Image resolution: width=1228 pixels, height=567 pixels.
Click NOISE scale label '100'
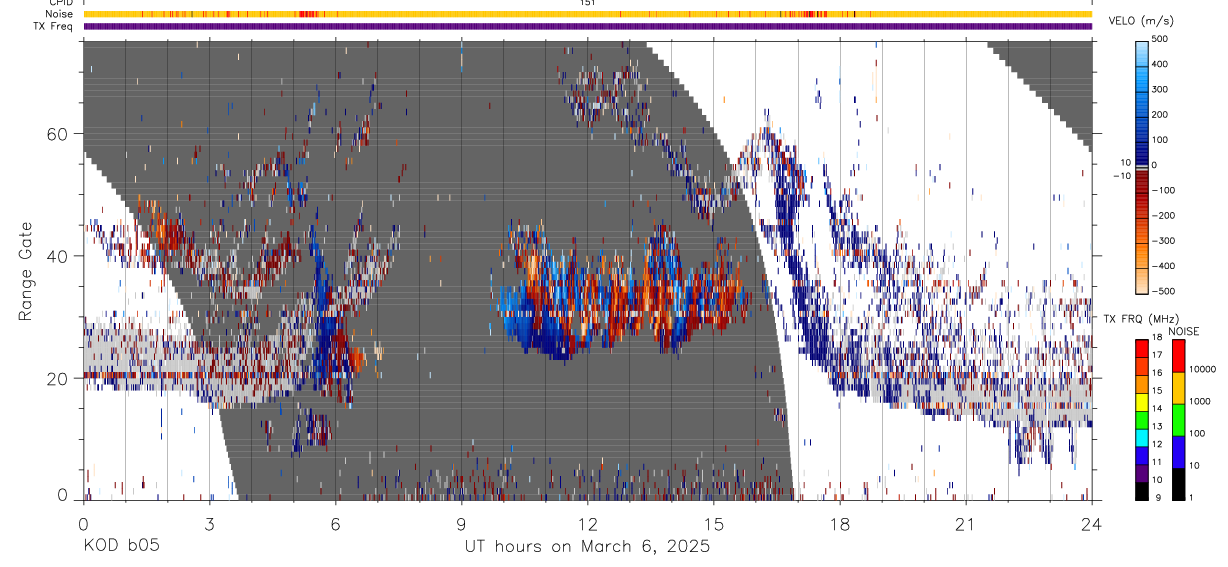[1196, 433]
